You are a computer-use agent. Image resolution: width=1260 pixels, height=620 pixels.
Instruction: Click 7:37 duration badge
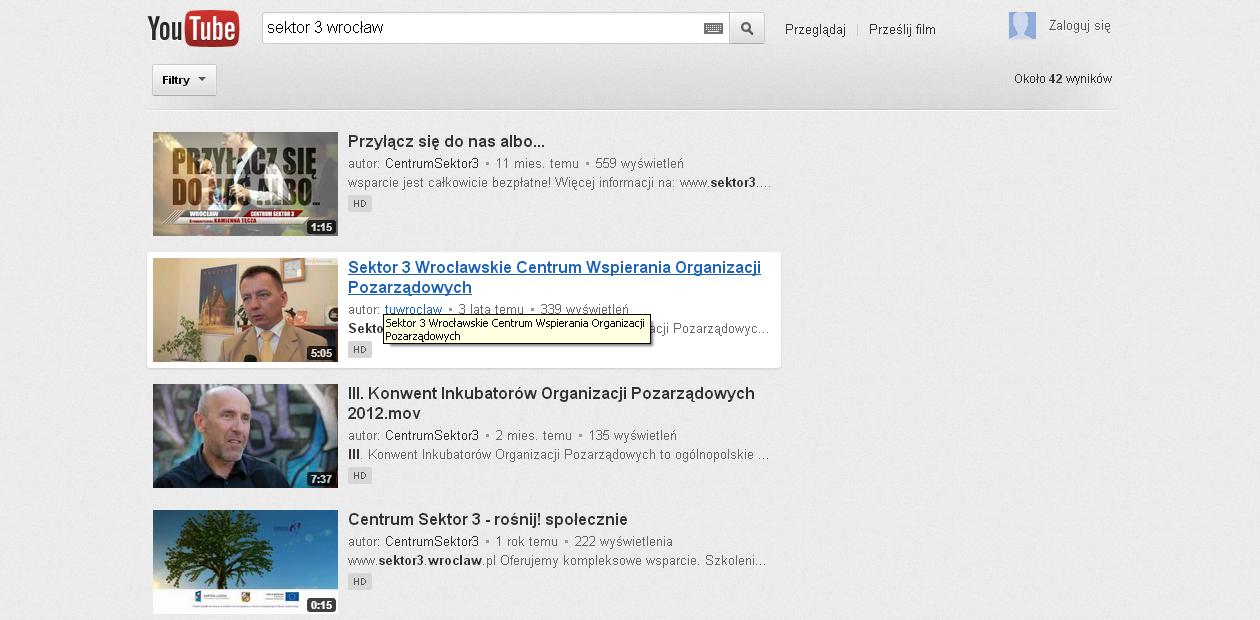(321, 479)
